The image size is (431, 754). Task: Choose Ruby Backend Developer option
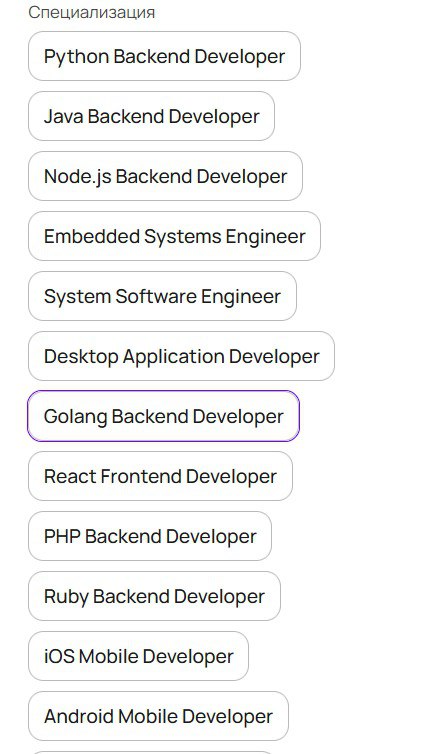pyautogui.click(x=154, y=596)
